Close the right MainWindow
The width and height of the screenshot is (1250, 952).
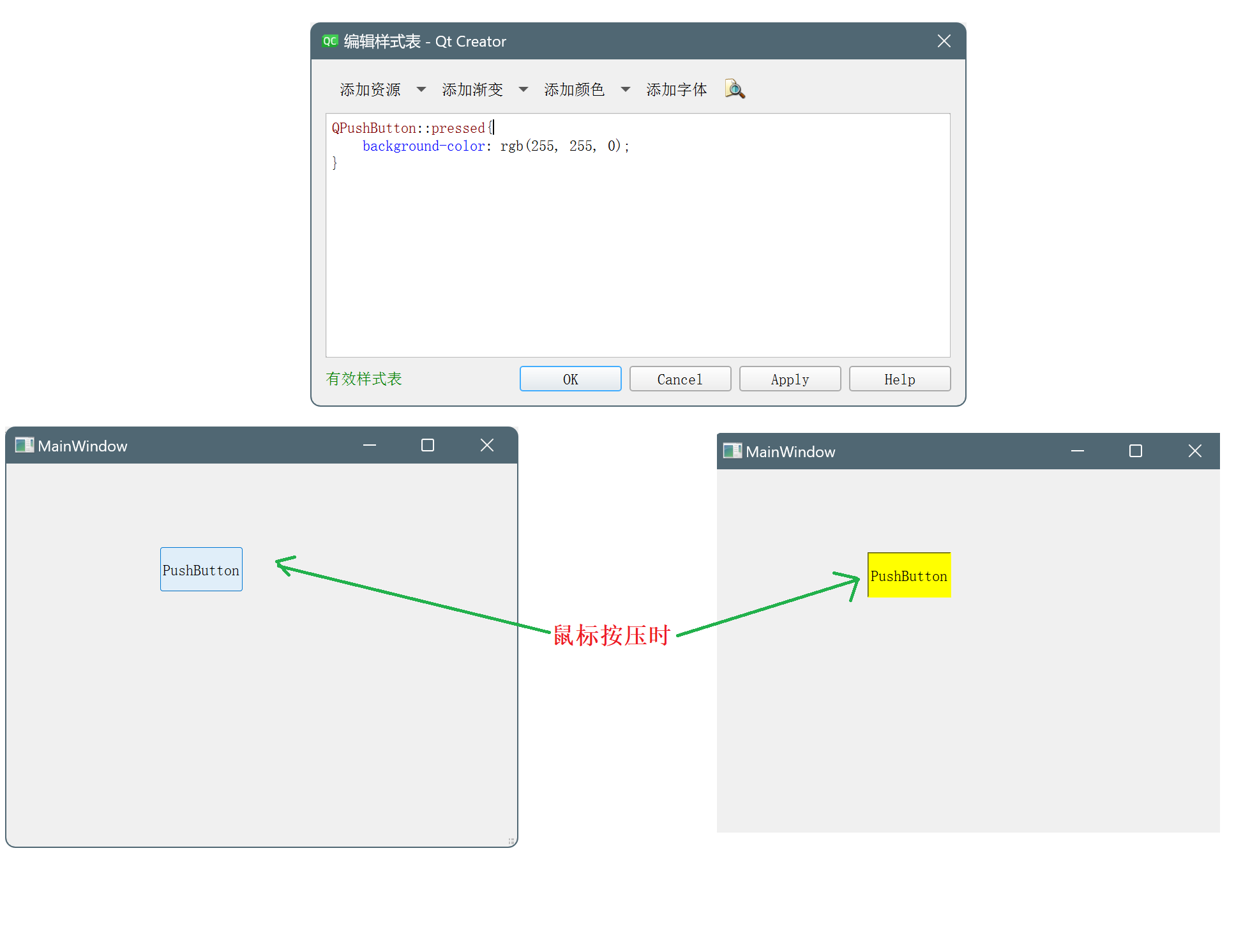point(1194,451)
